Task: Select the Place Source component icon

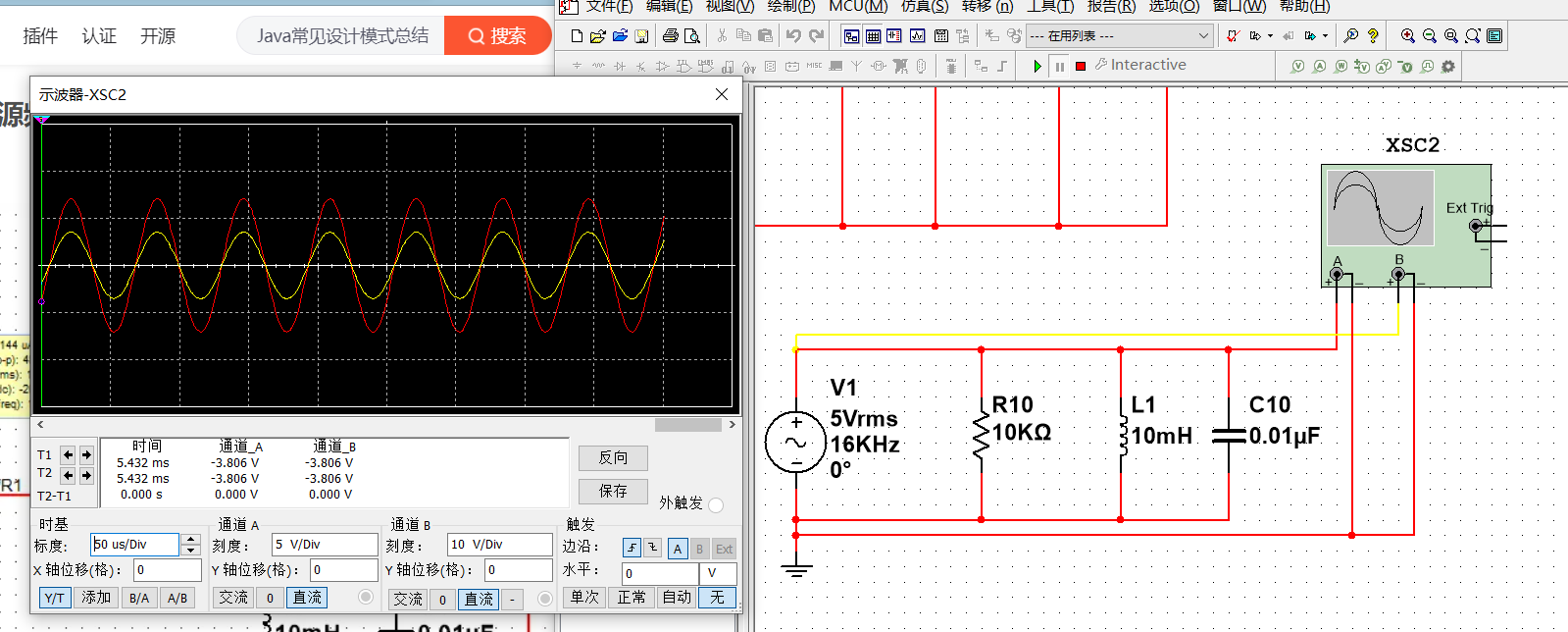Action: [x=577, y=66]
